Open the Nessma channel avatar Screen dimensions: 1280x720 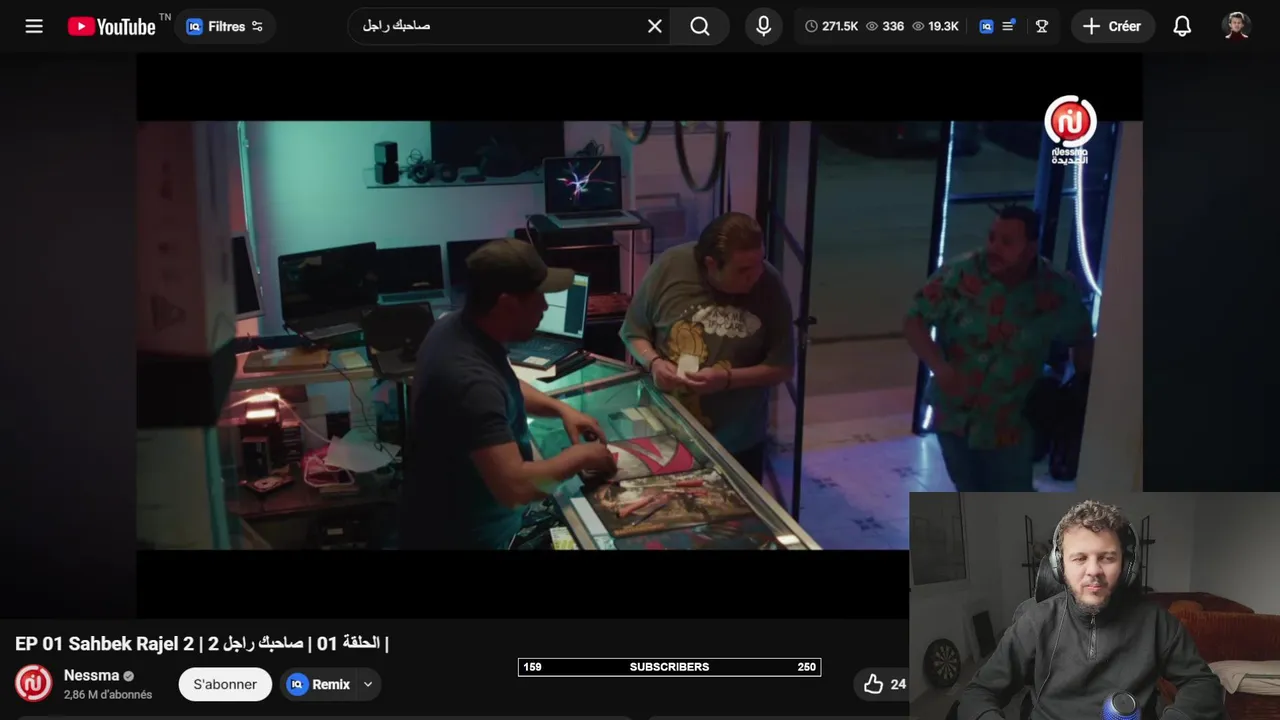pyautogui.click(x=33, y=684)
